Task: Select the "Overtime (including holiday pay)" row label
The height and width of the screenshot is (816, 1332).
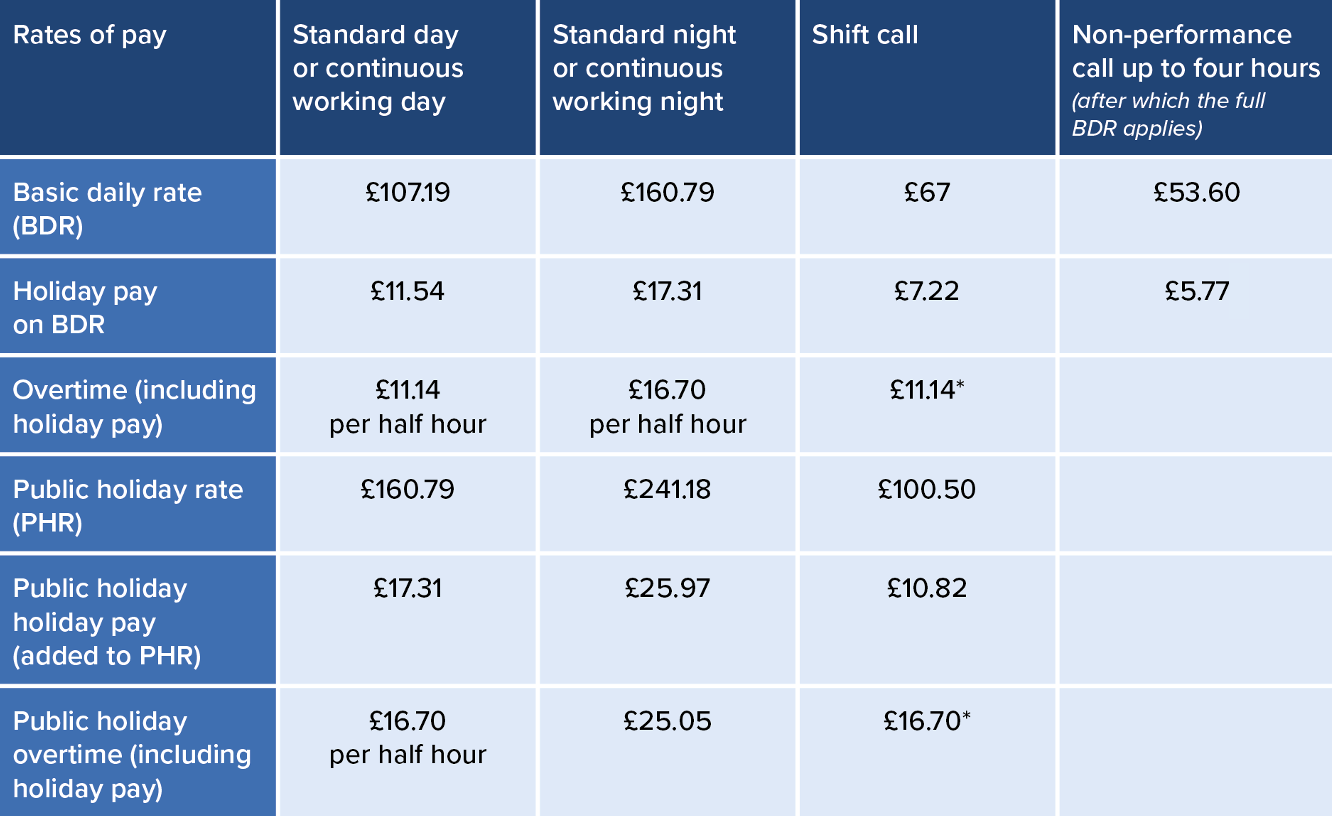Action: (x=138, y=405)
